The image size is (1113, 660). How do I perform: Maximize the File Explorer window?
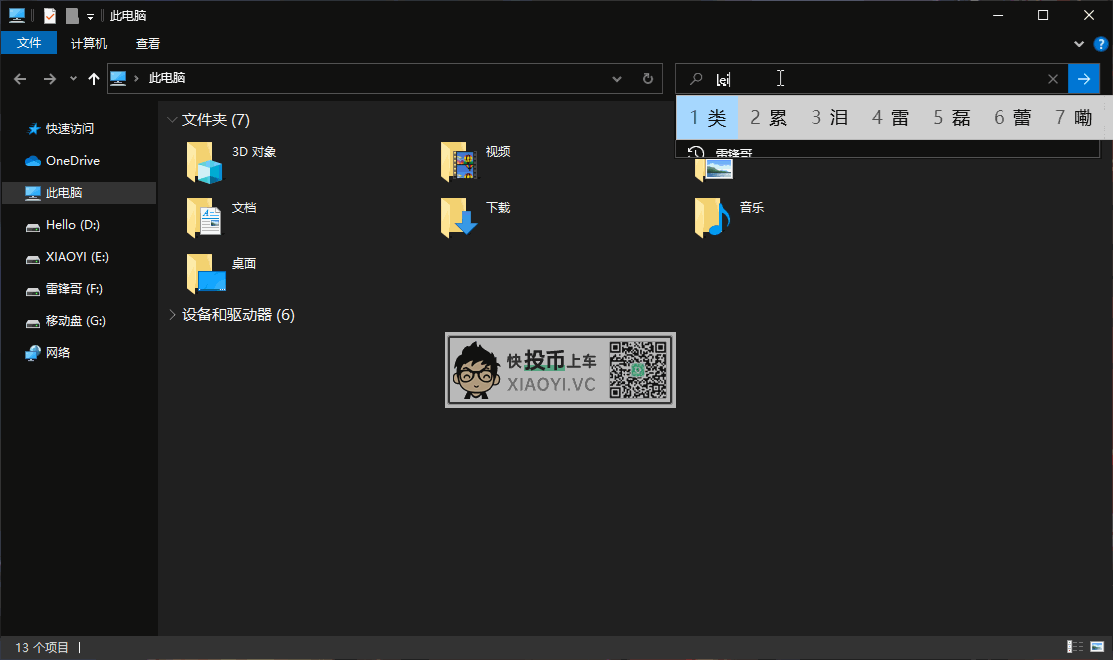click(1043, 16)
